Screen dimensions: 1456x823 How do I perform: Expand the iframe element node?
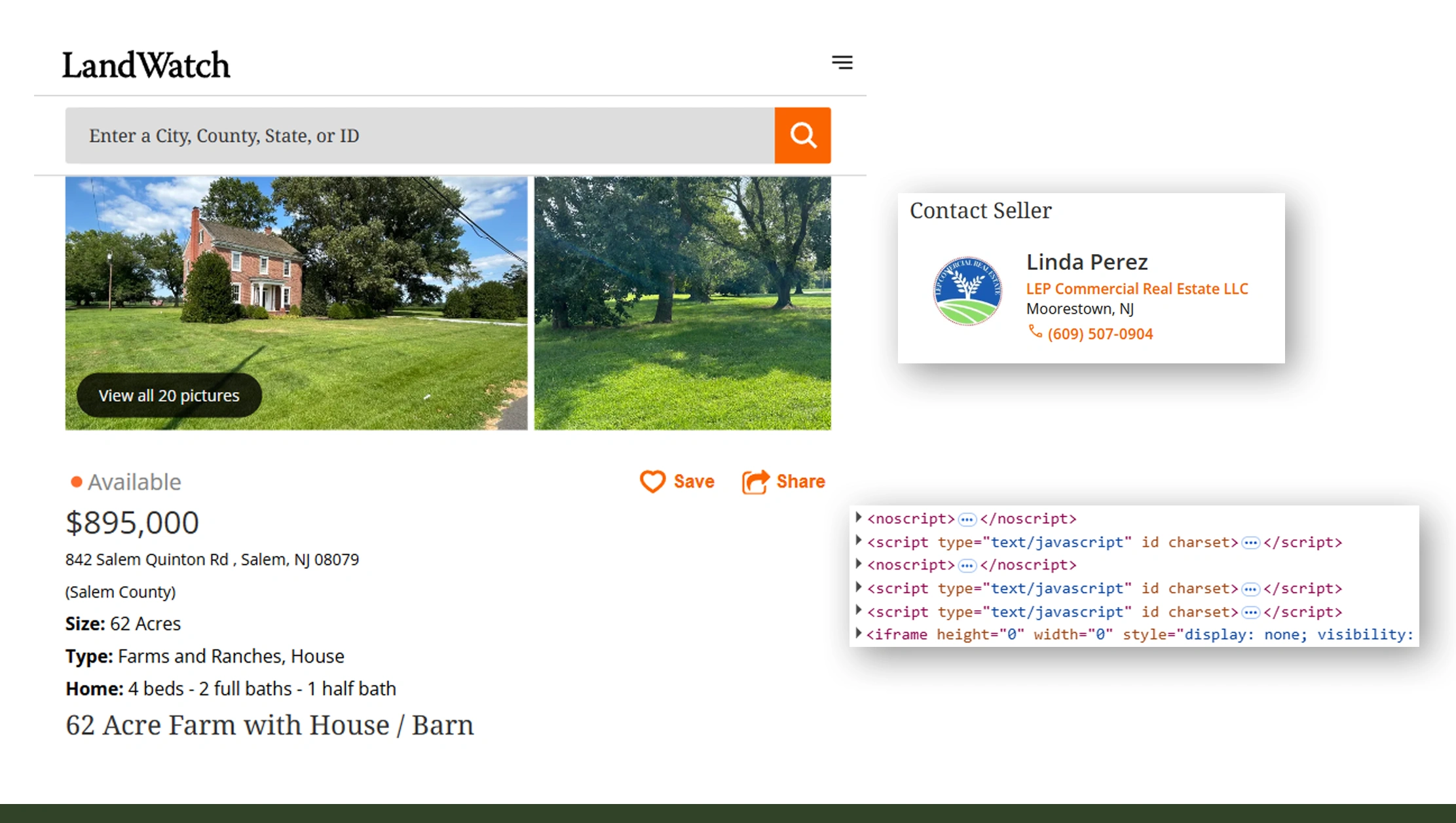(859, 634)
